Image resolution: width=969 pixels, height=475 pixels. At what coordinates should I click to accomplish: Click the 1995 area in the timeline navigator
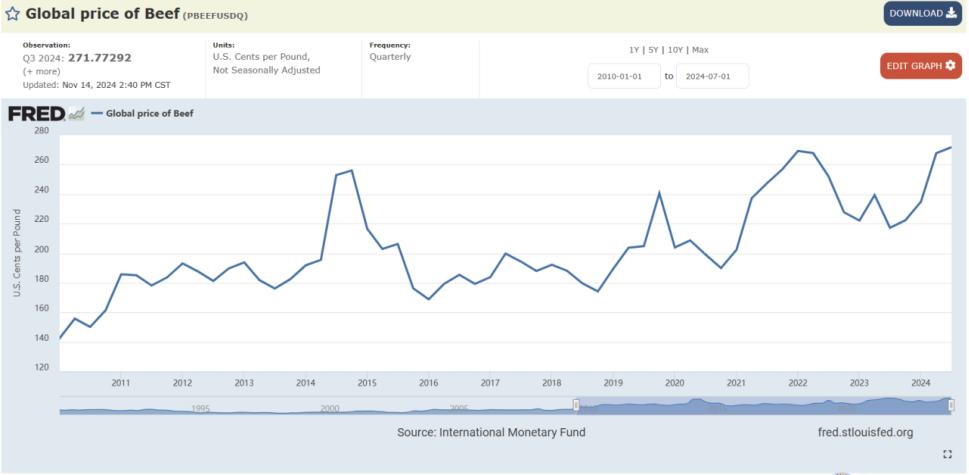(201, 408)
